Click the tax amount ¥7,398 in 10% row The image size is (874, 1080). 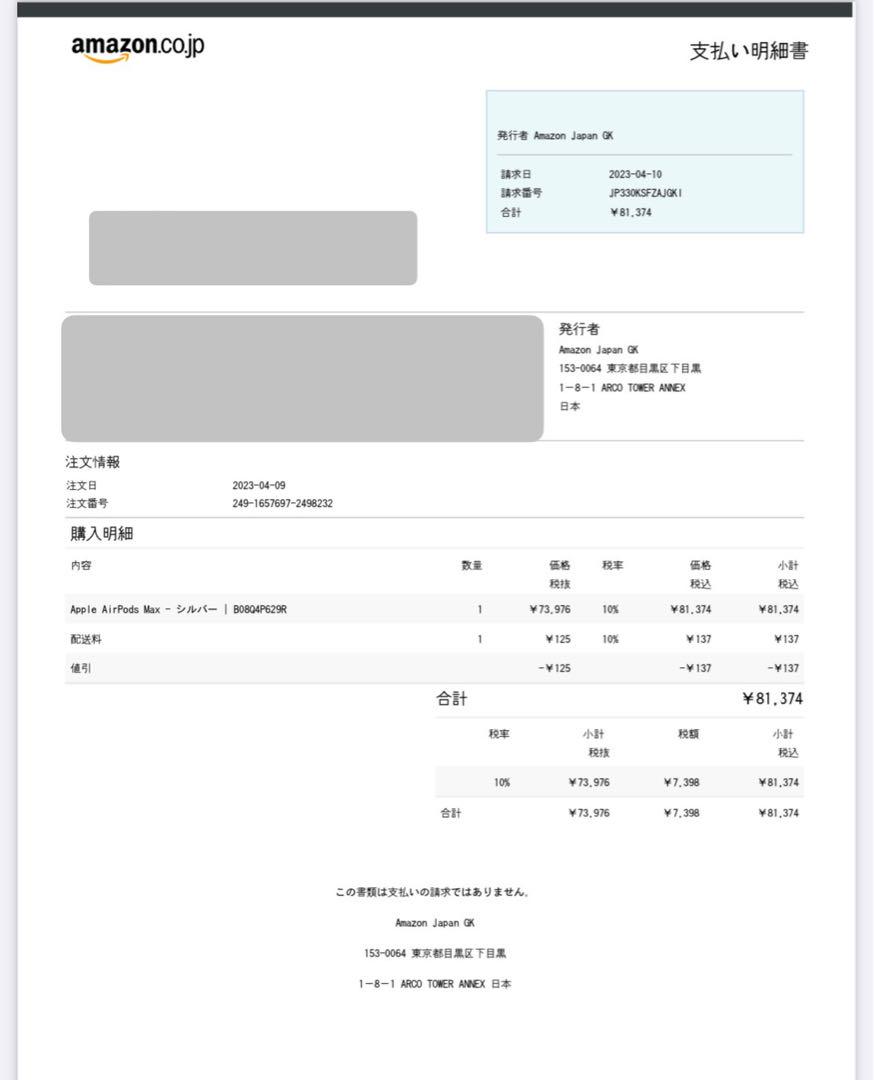(680, 783)
